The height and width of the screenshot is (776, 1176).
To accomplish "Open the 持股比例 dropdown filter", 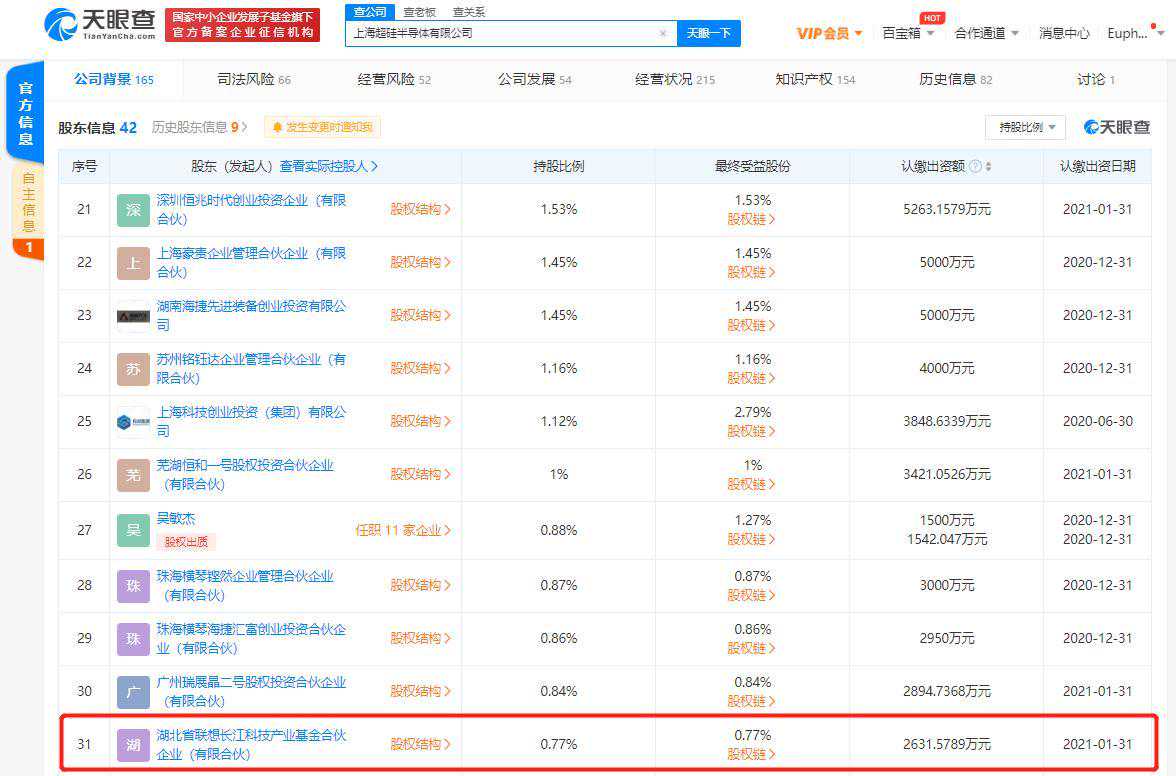I will tap(1025, 127).
